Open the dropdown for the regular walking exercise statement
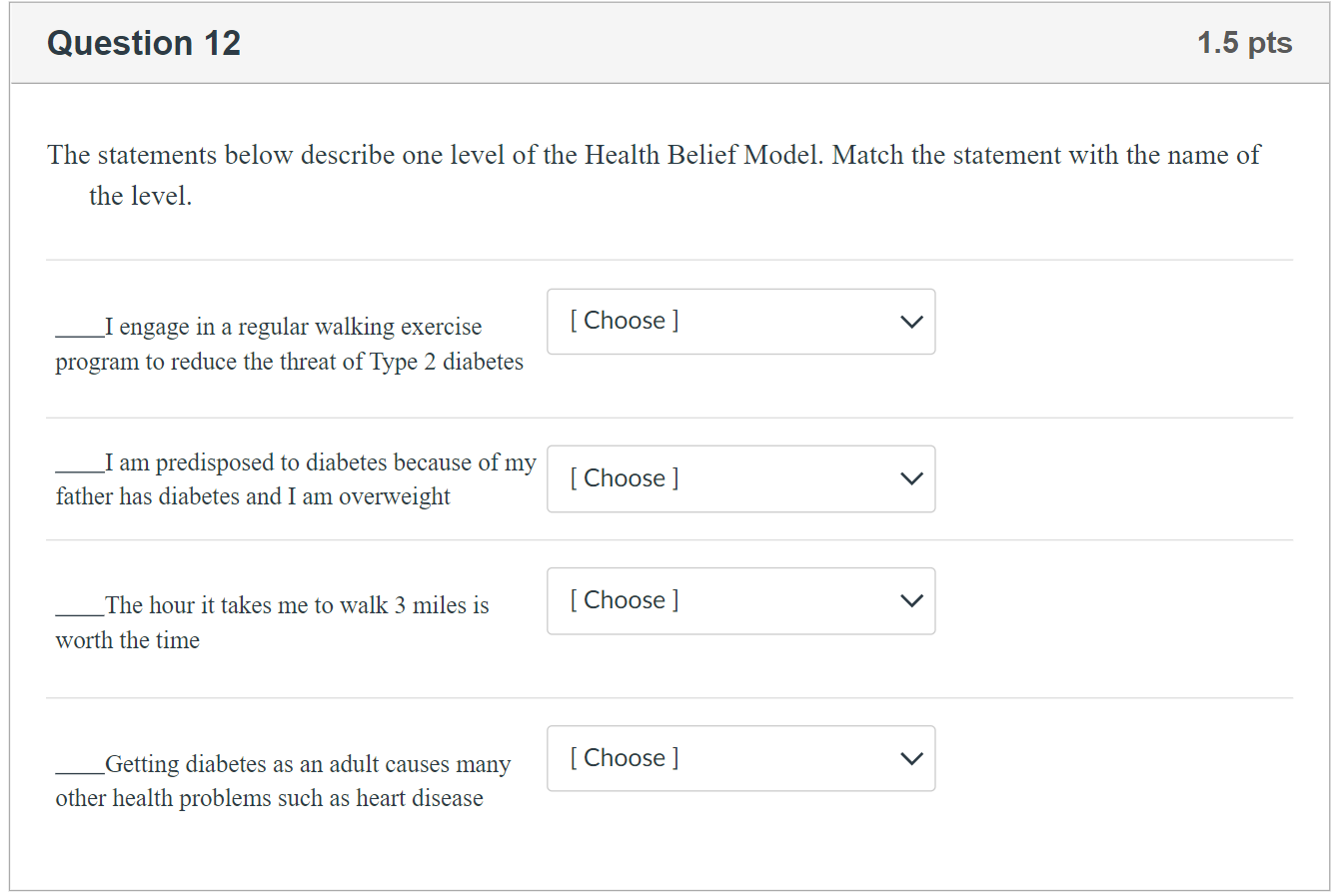The width and height of the screenshot is (1339, 896). [740, 322]
